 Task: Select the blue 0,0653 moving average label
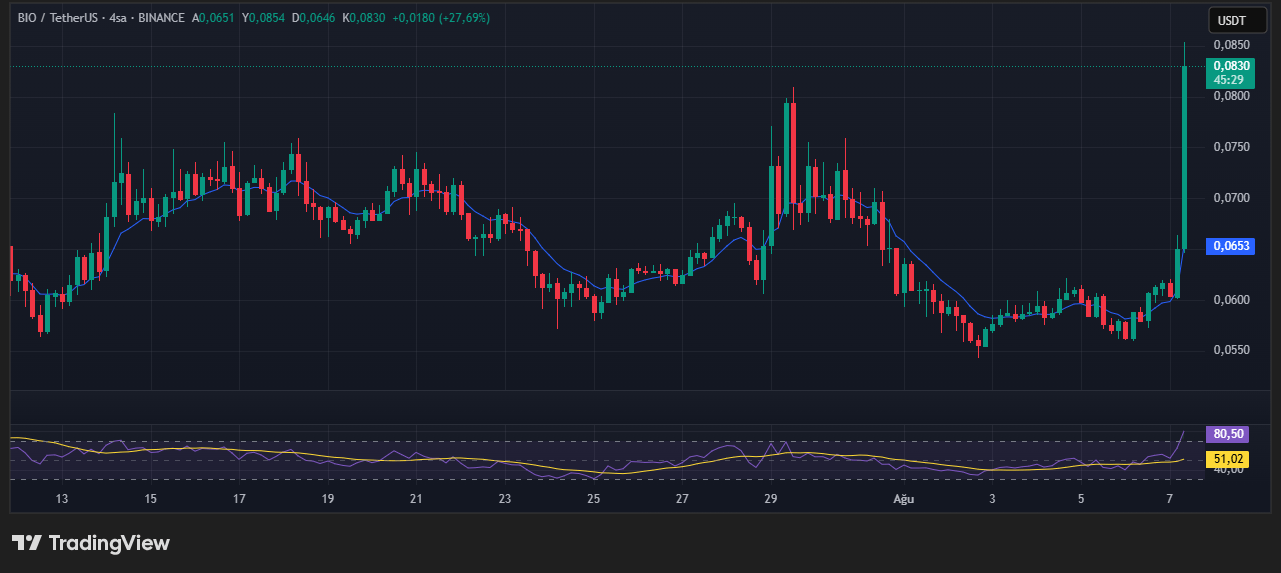tap(1231, 245)
